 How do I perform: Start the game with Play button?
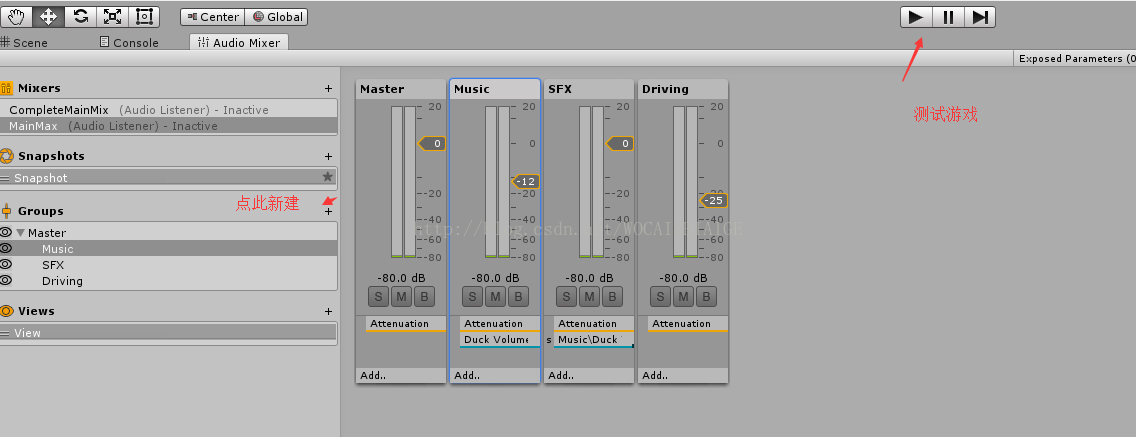[x=916, y=17]
